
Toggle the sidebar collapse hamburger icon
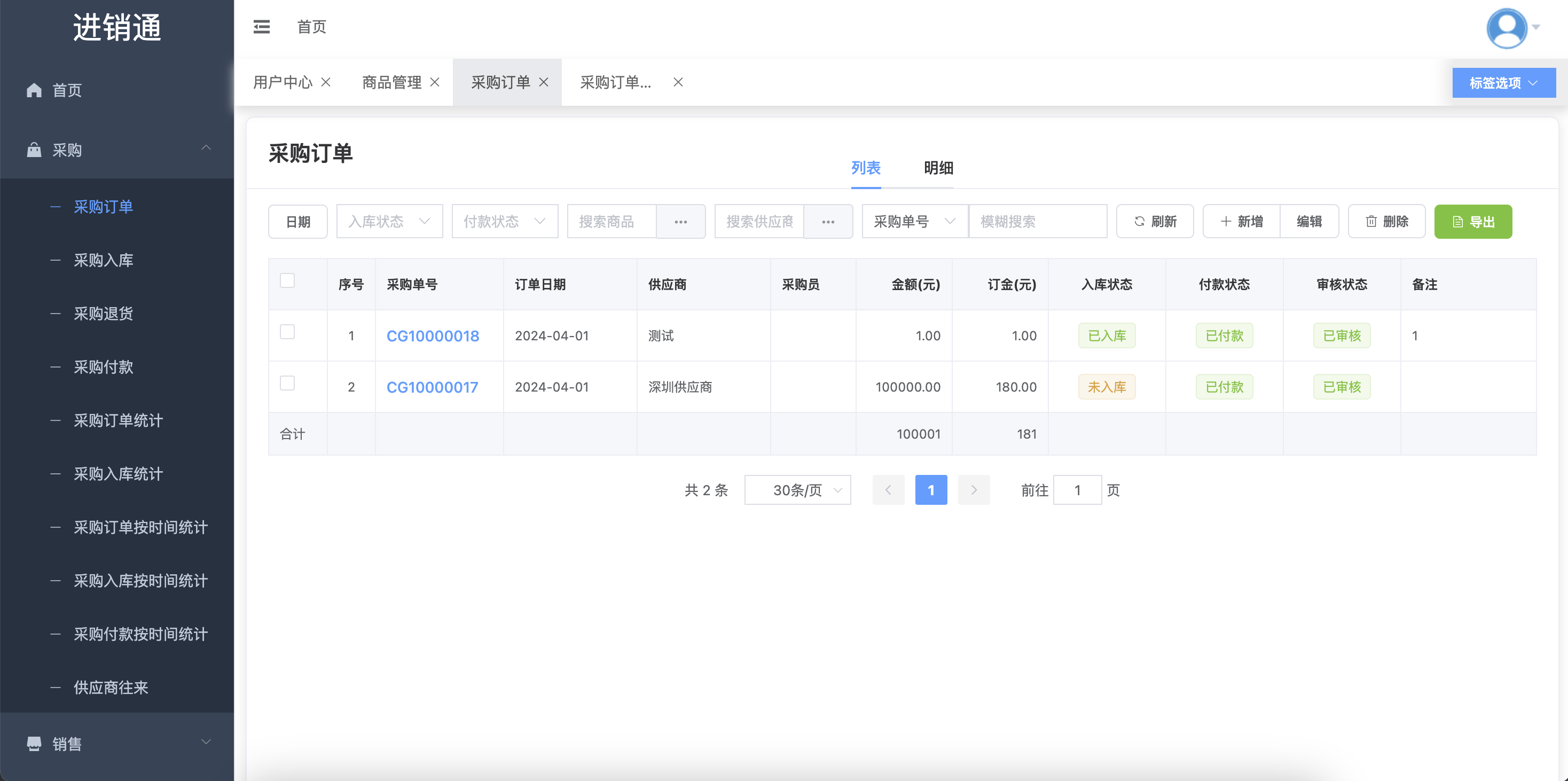[262, 27]
